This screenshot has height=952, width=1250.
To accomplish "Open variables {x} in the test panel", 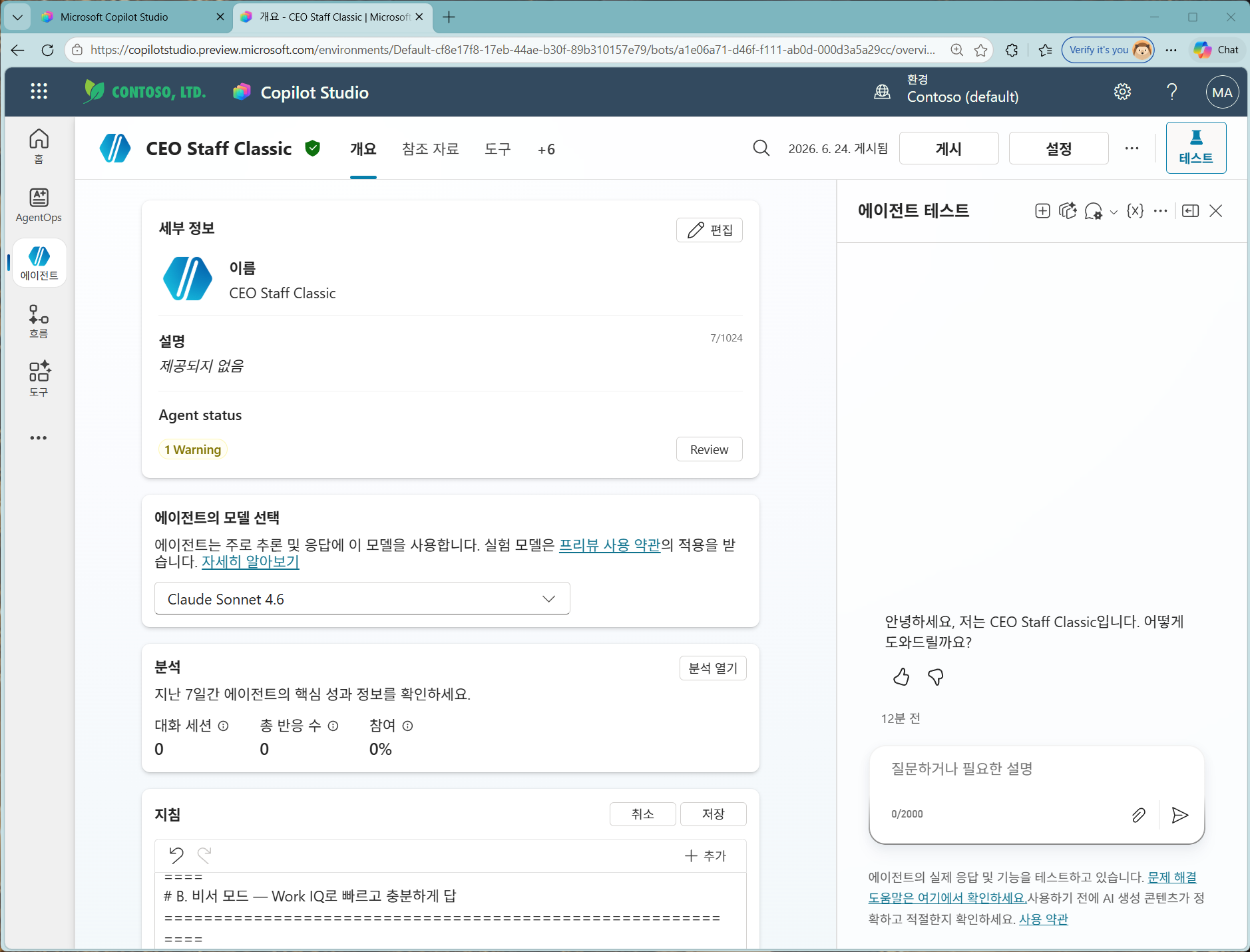I will tap(1135, 211).
